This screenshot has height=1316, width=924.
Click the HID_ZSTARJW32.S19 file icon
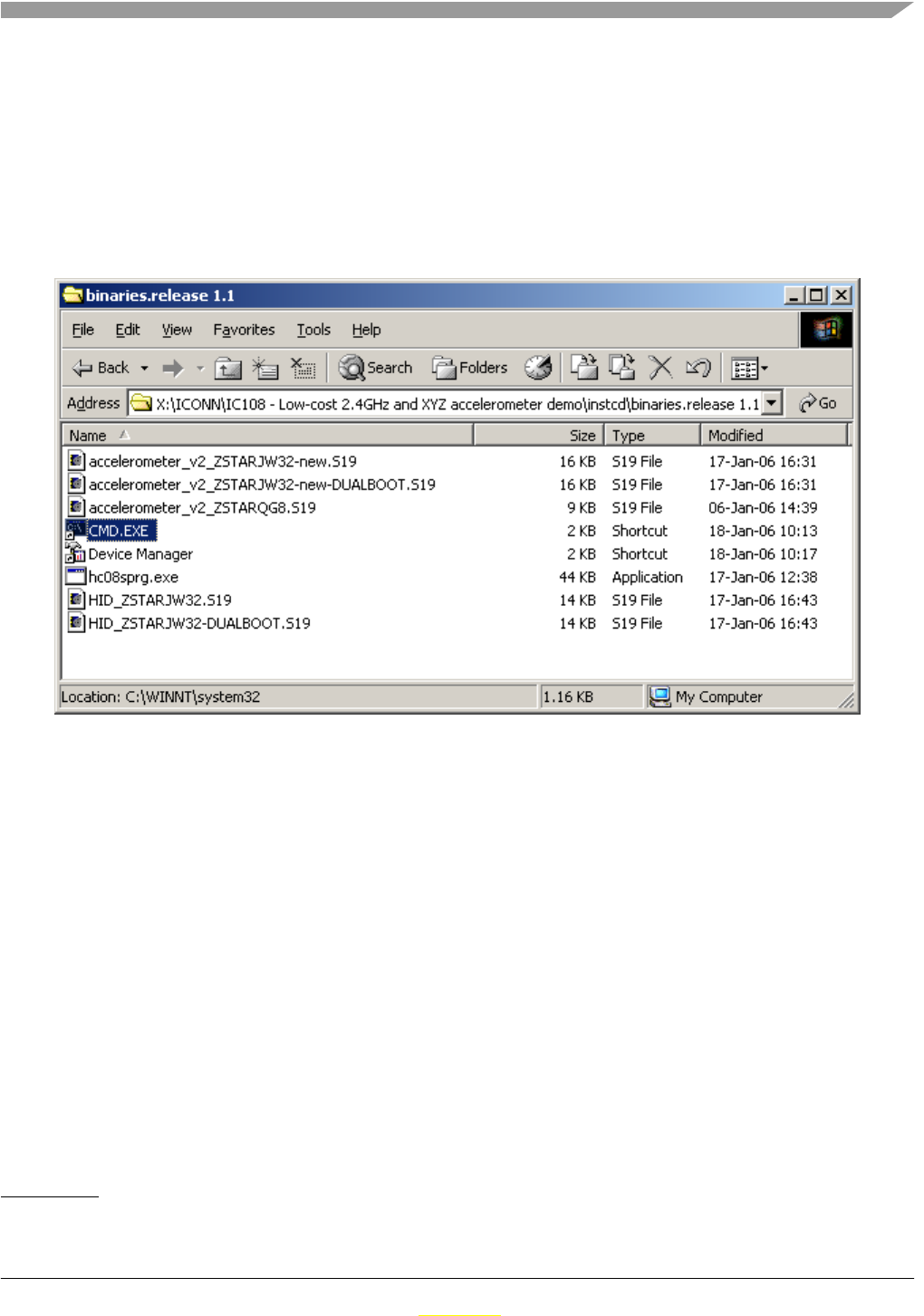pyautogui.click(x=76, y=600)
